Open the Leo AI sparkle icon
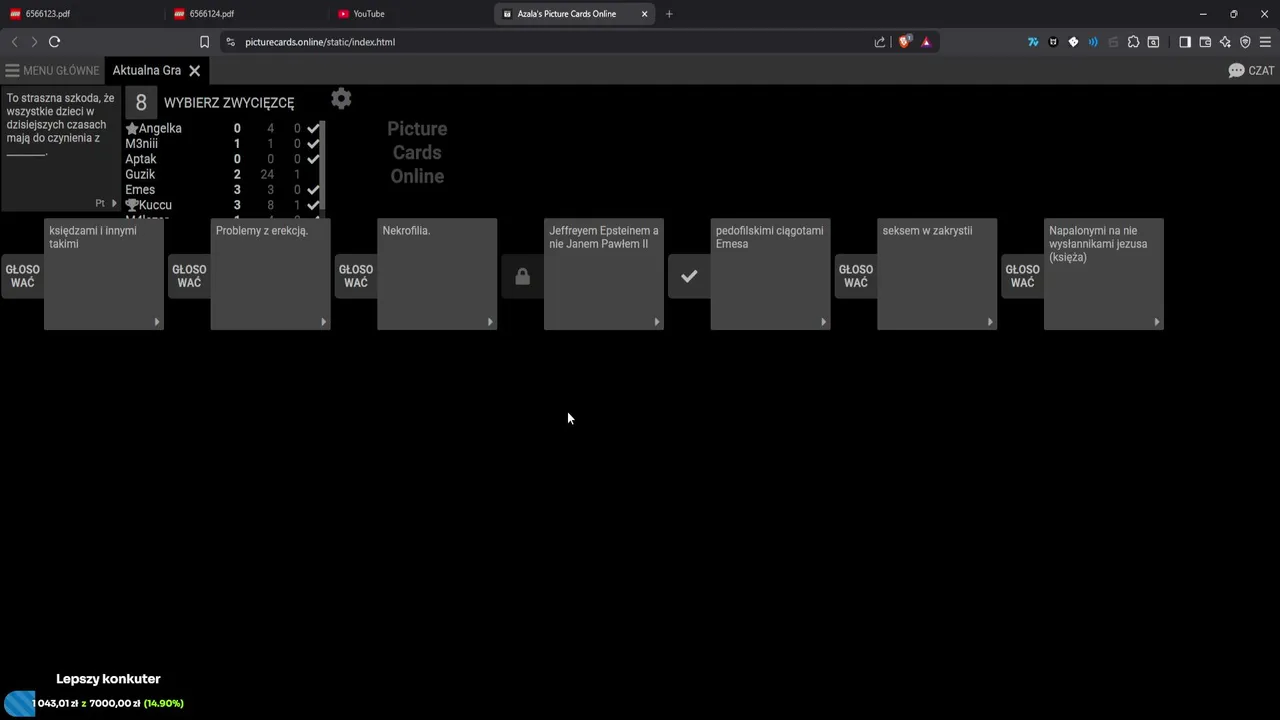Image resolution: width=1280 pixels, height=720 pixels. (1225, 42)
